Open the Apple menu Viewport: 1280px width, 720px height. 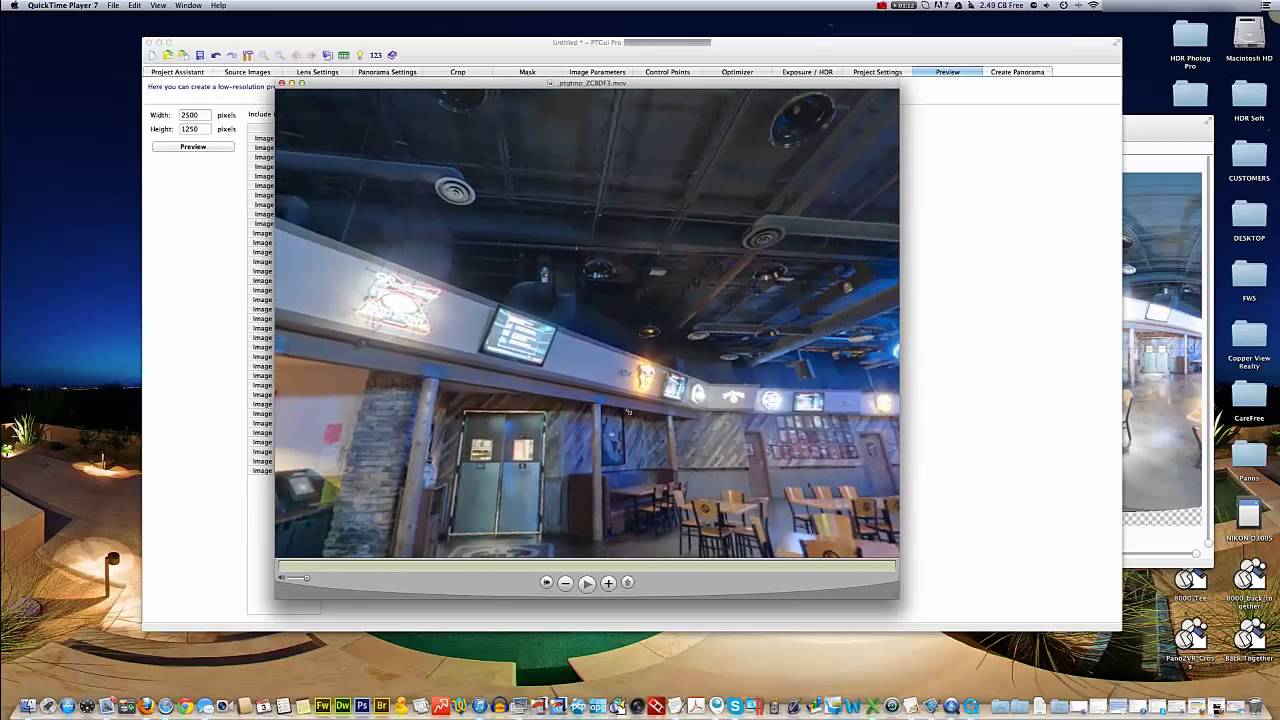(13, 6)
